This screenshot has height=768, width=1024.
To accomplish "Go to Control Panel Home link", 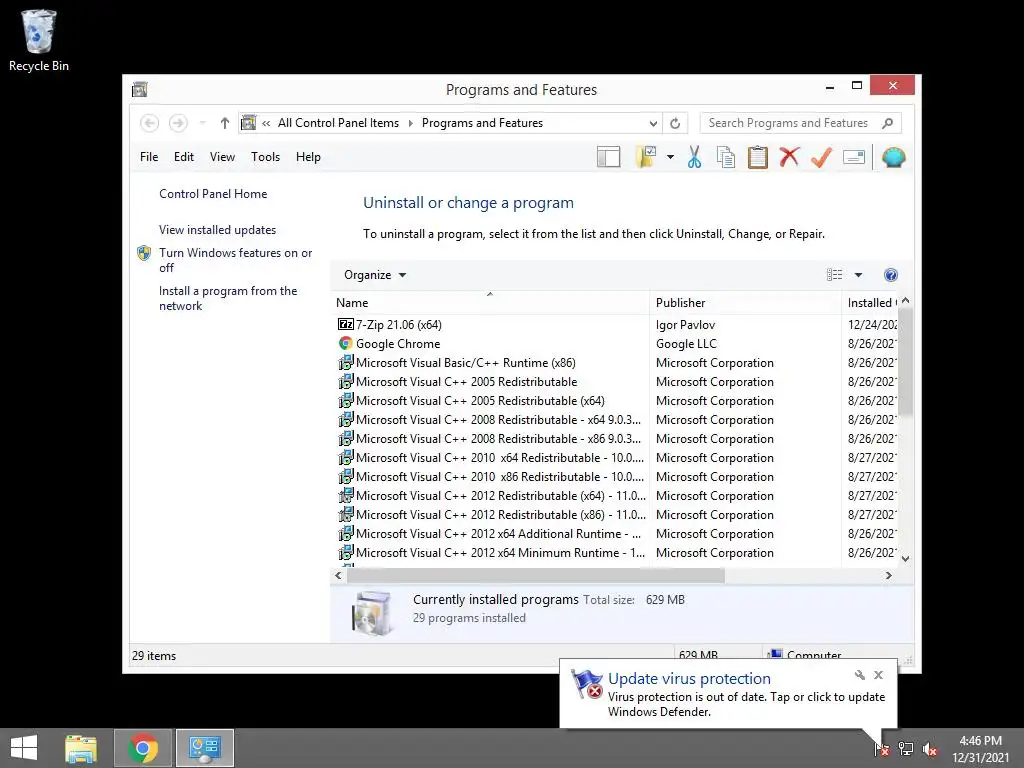I will point(213,194).
